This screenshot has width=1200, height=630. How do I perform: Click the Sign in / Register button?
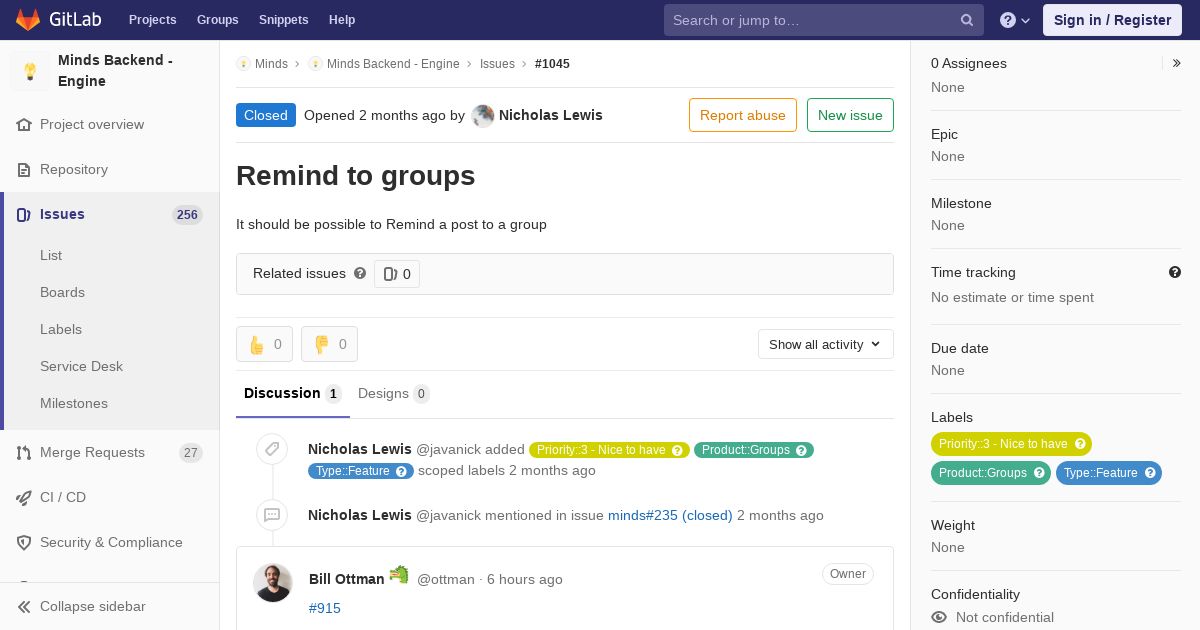(x=1112, y=20)
